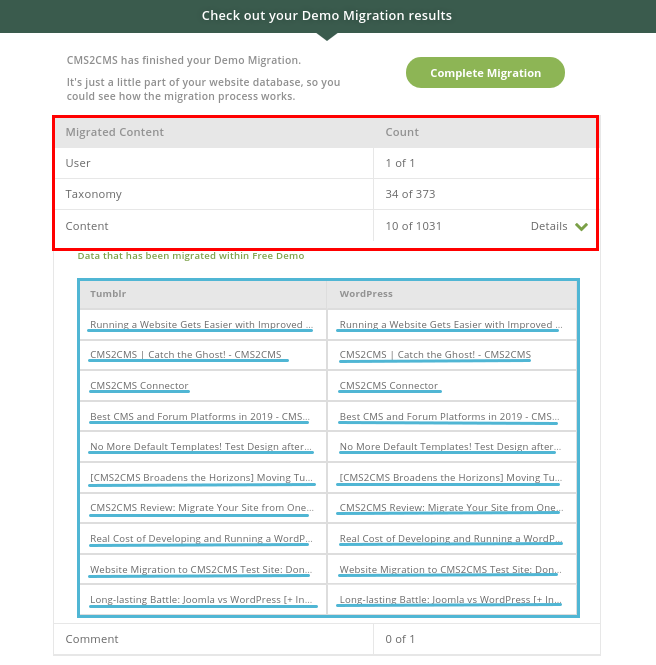656x665 pixels.
Task: Click the Migrated Content column header
Action: point(114,132)
